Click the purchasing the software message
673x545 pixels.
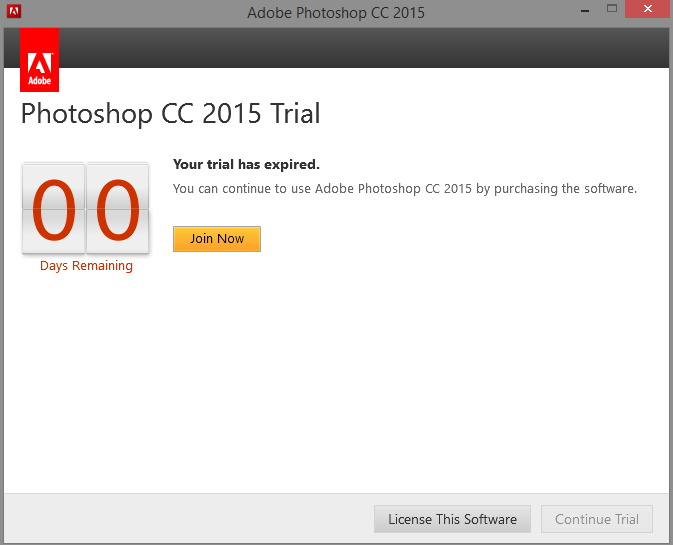pos(405,189)
